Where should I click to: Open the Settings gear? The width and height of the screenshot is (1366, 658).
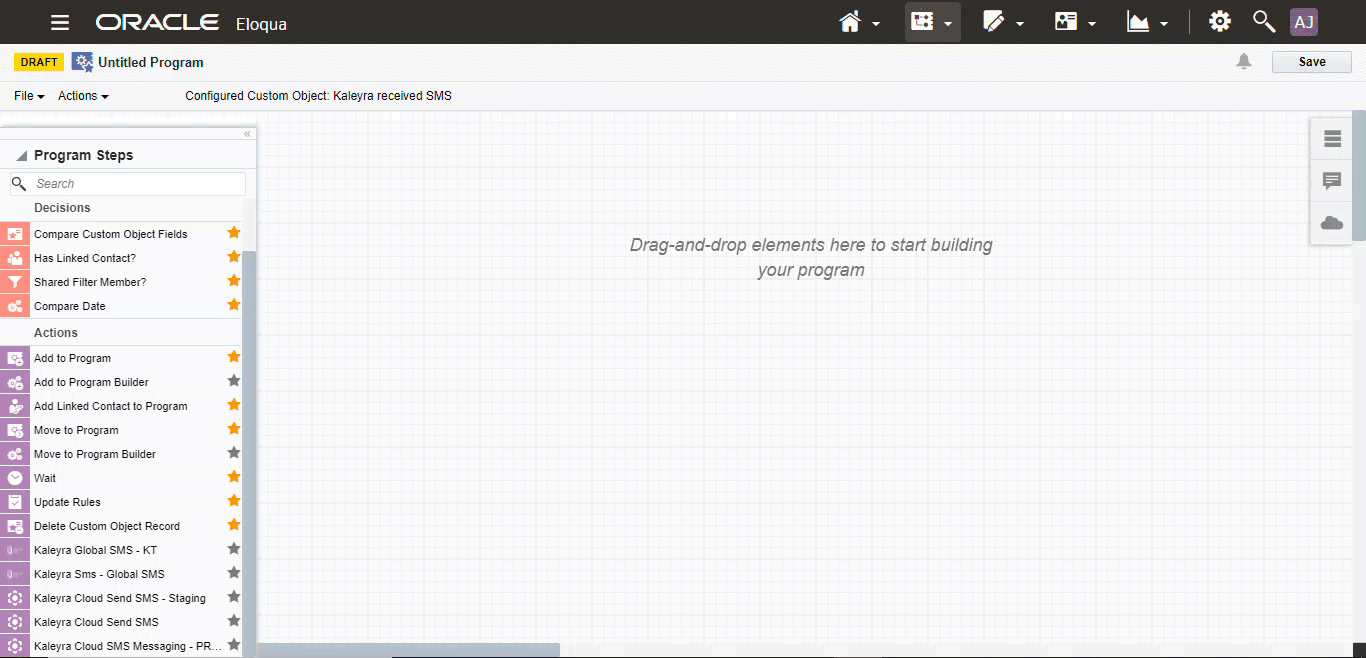point(1219,22)
